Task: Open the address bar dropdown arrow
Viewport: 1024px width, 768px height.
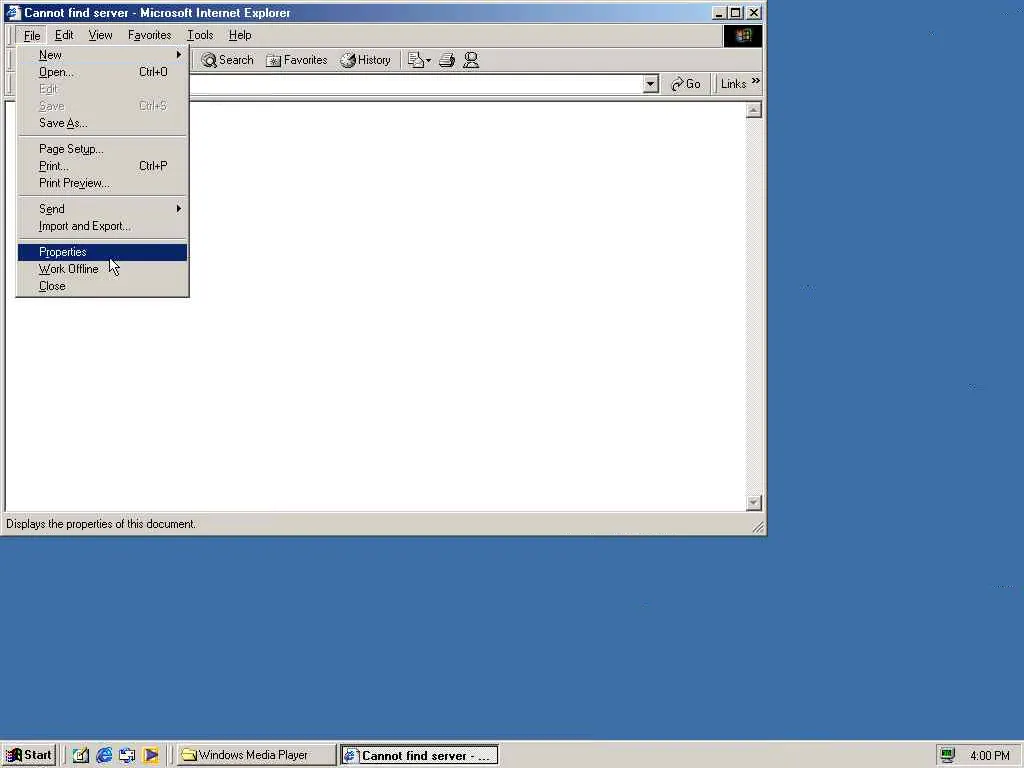Action: coord(650,84)
